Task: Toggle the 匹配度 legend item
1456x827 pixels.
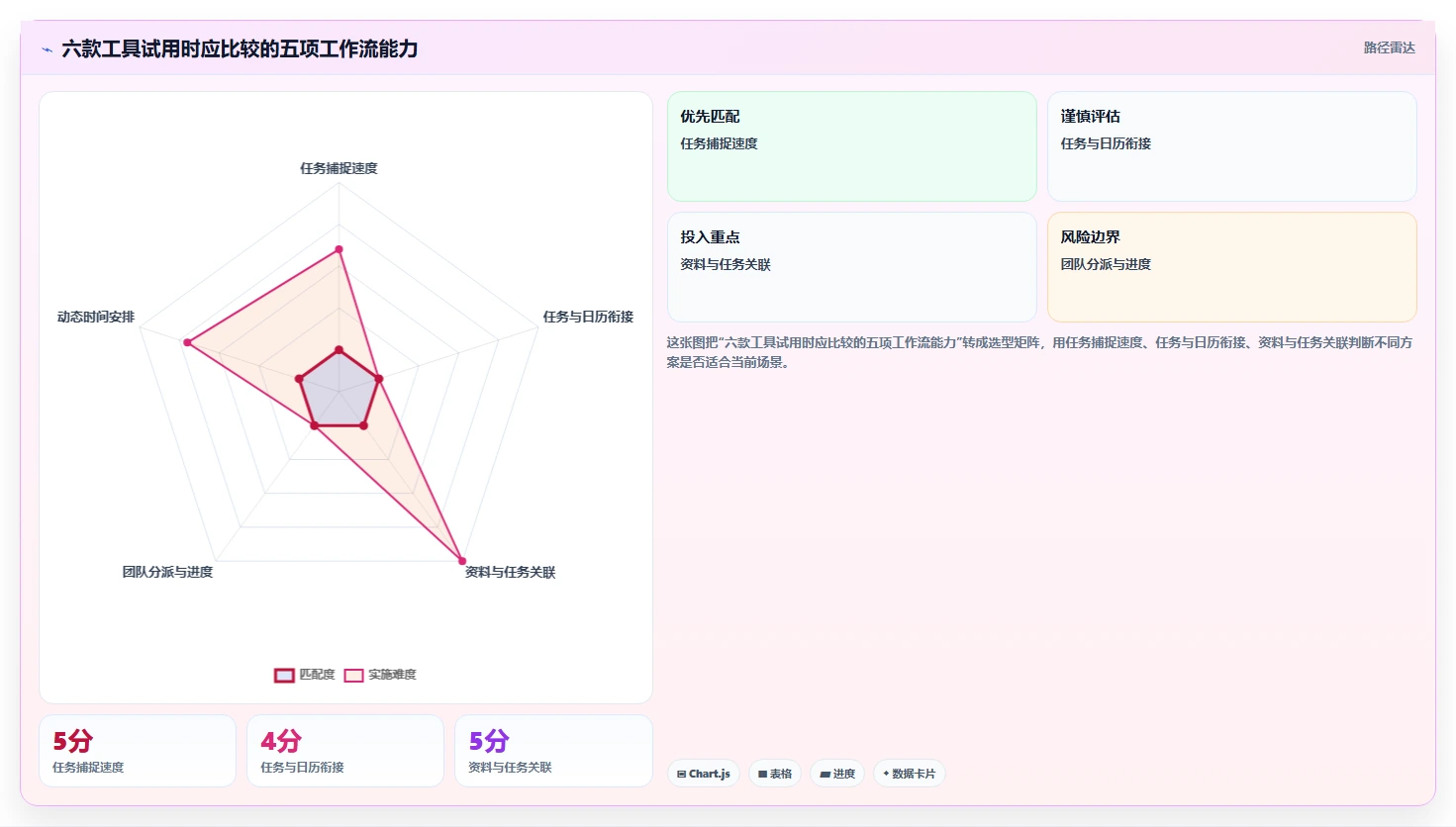Action: pyautogui.click(x=305, y=675)
